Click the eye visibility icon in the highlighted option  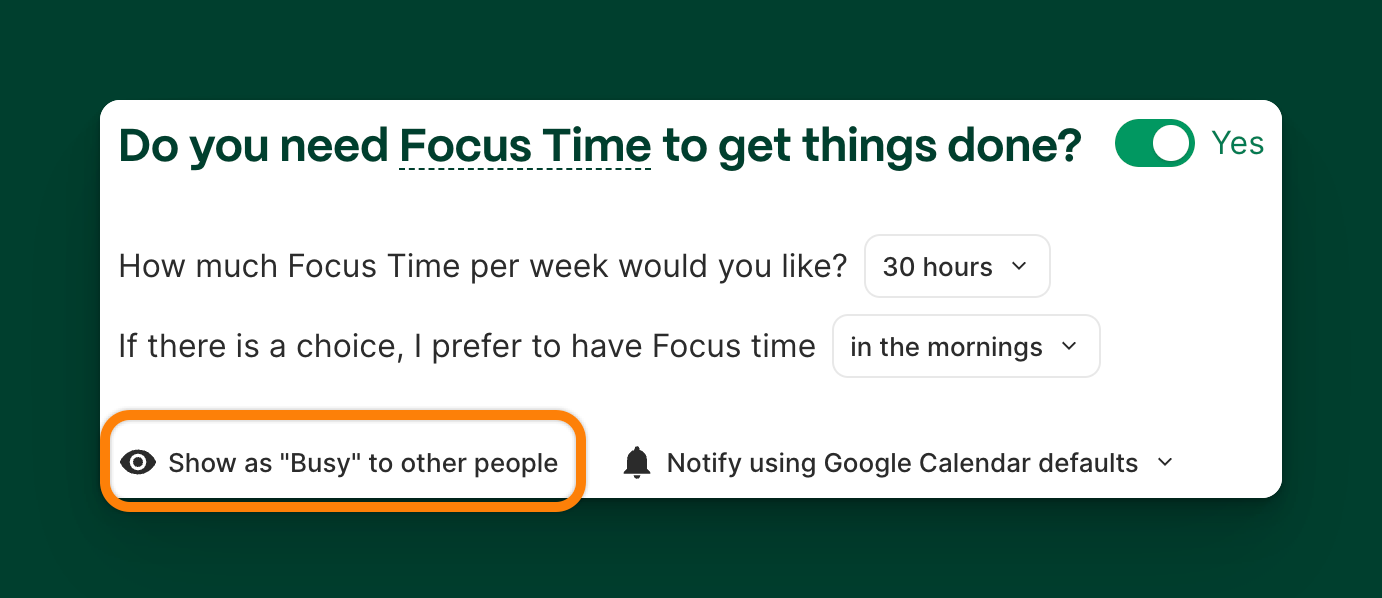(139, 463)
